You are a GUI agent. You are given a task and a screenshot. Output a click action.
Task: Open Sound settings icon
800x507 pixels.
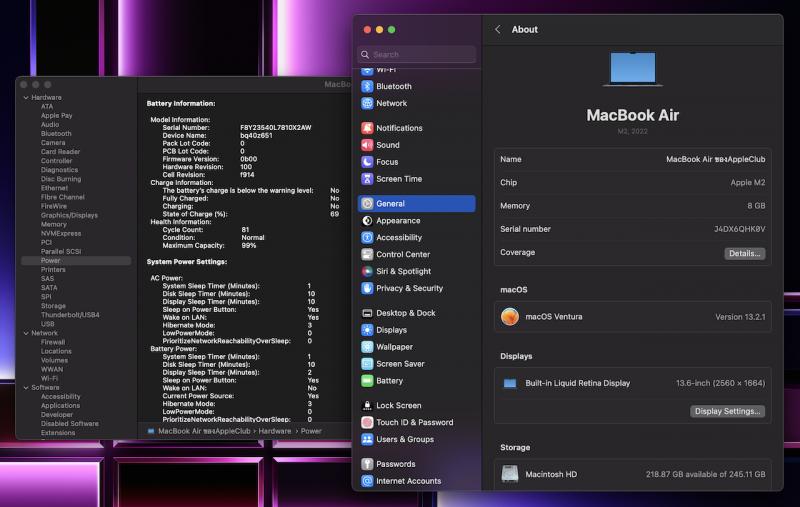pyautogui.click(x=367, y=145)
